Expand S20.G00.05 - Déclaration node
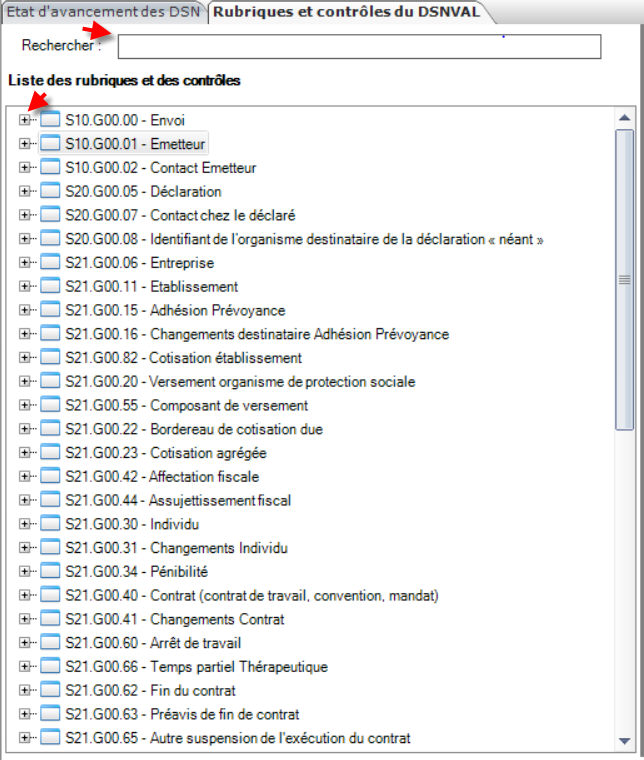 24,190
